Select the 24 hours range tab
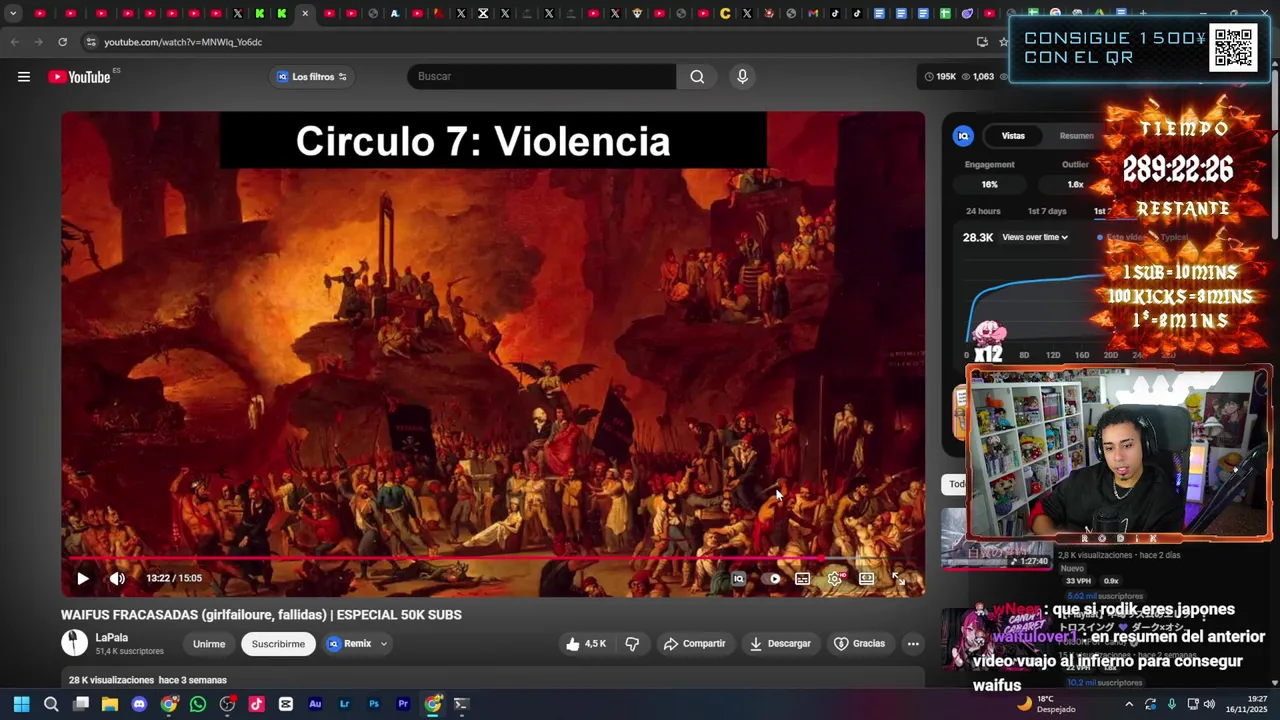Screen dimensions: 1280x720 pos(983,211)
